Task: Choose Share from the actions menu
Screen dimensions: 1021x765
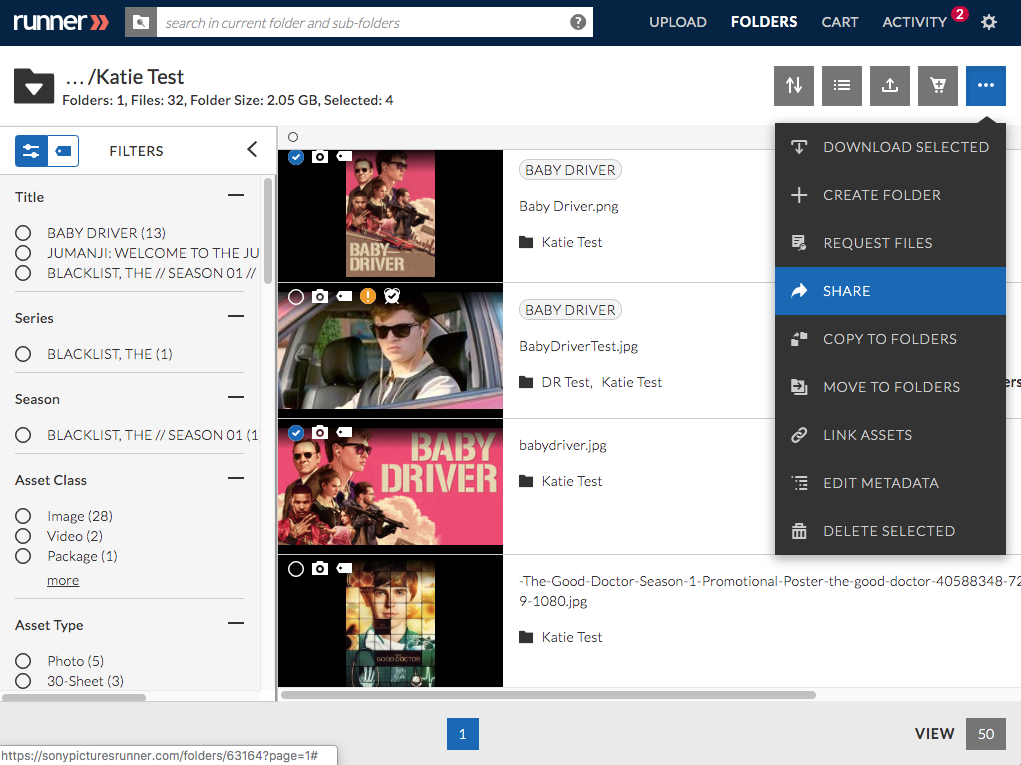Action: pos(890,291)
